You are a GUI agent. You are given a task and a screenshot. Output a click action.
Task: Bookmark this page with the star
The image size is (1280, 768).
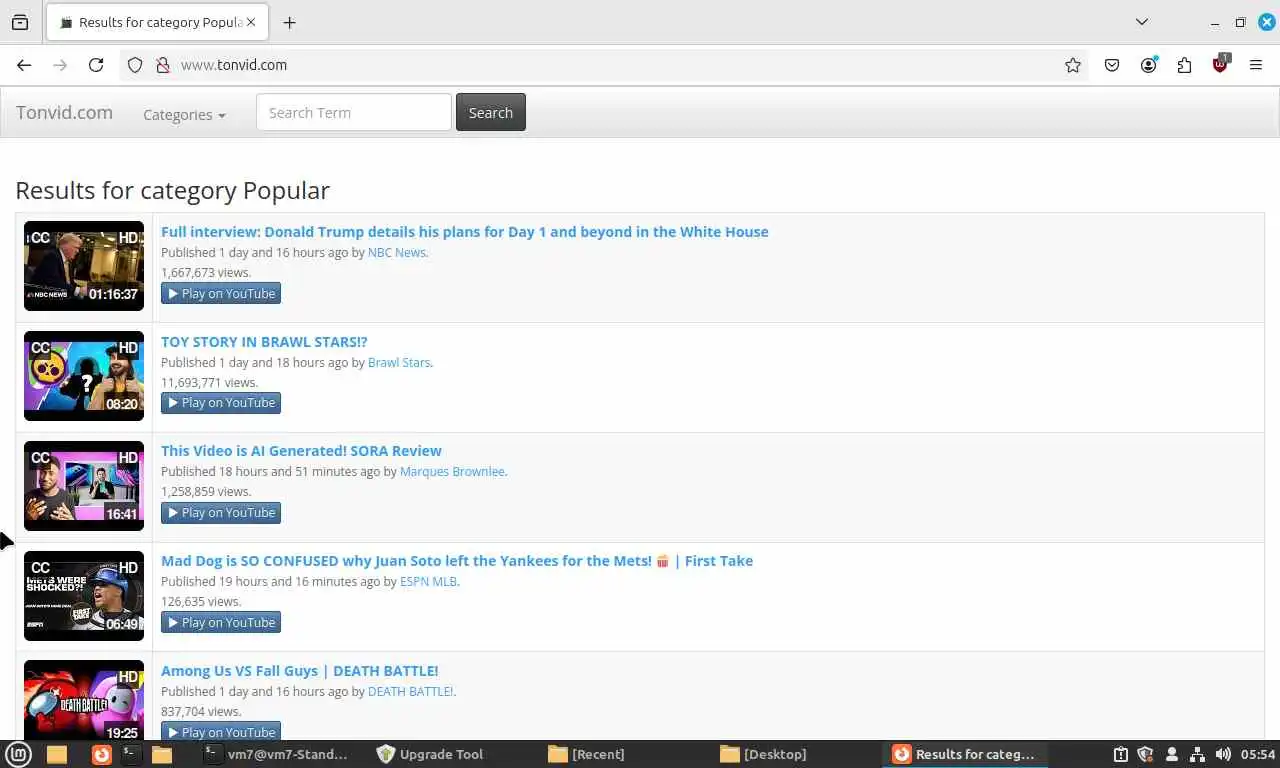tap(1073, 65)
